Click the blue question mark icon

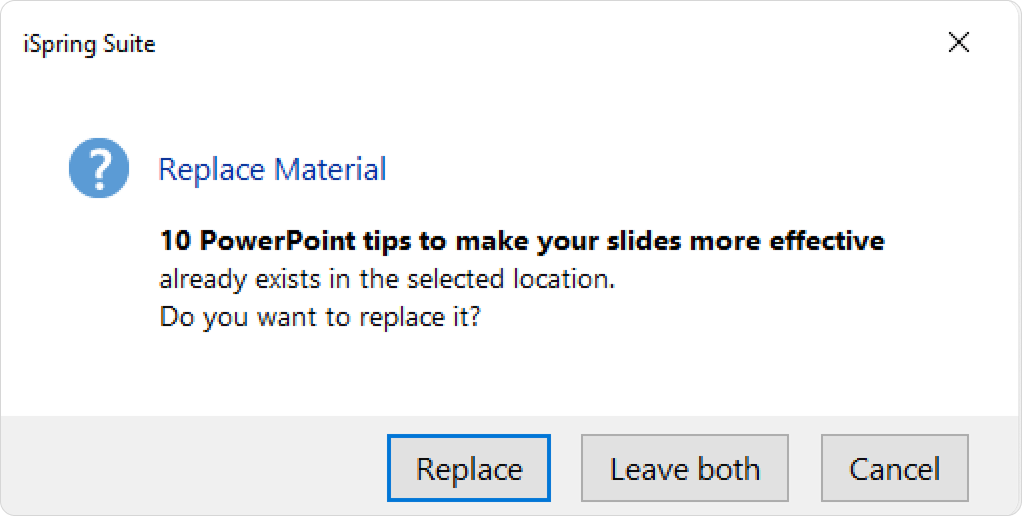[x=99, y=168]
